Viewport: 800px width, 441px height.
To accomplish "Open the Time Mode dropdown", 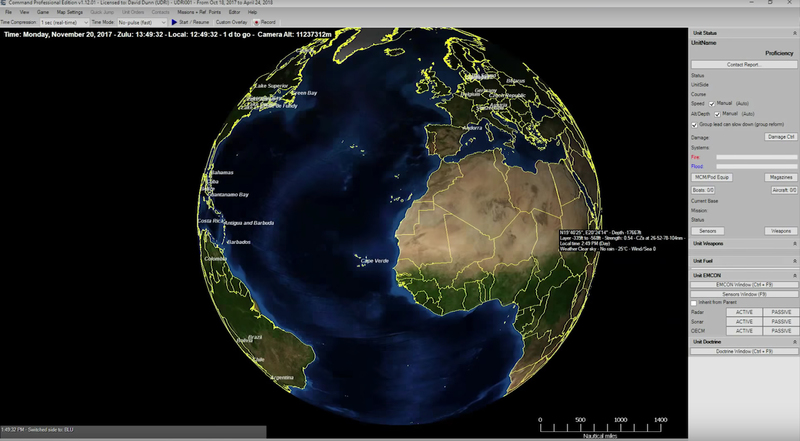I will pyautogui.click(x=141, y=21).
